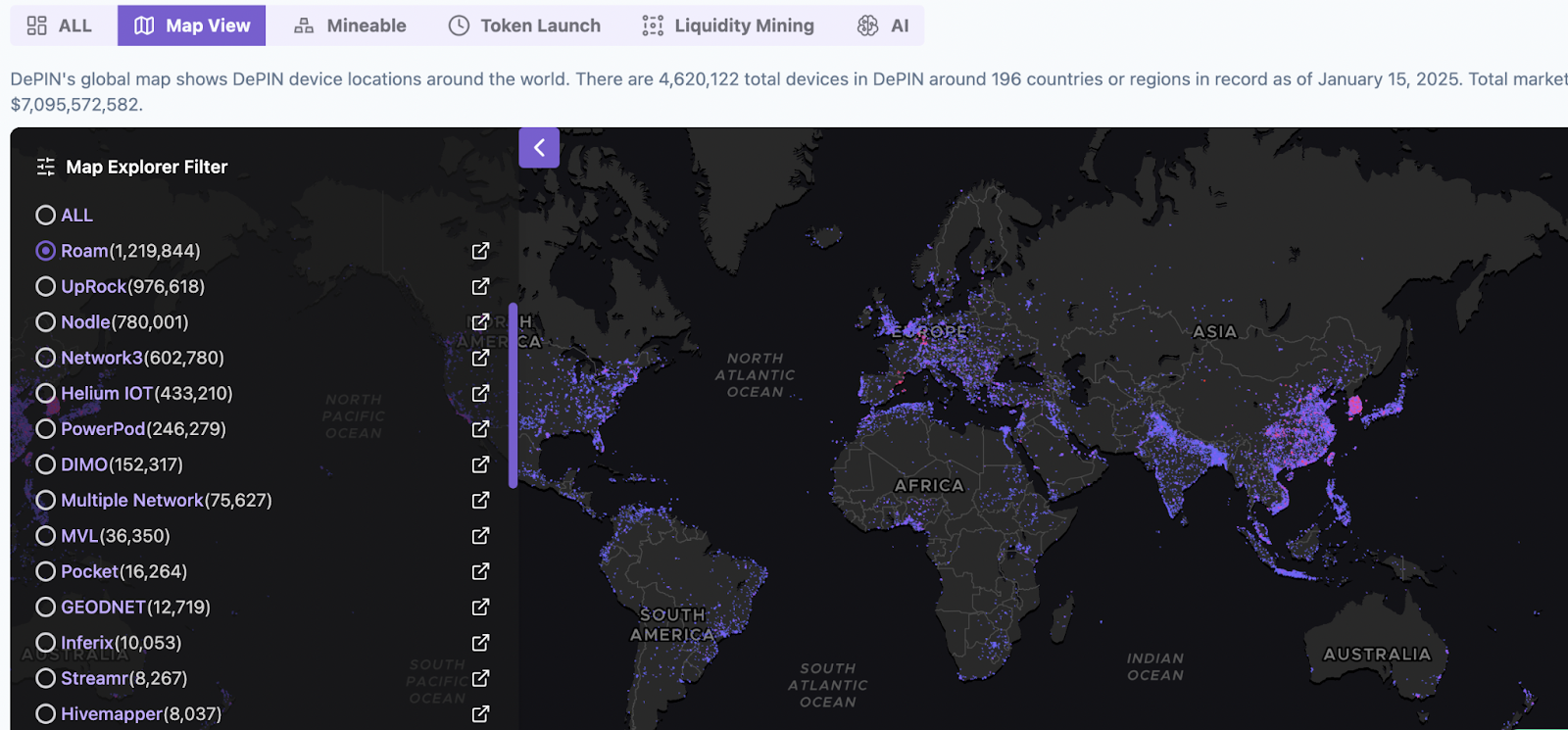Select the ALL radio button in filter
Screen dimensions: 1568x730
click(45, 215)
